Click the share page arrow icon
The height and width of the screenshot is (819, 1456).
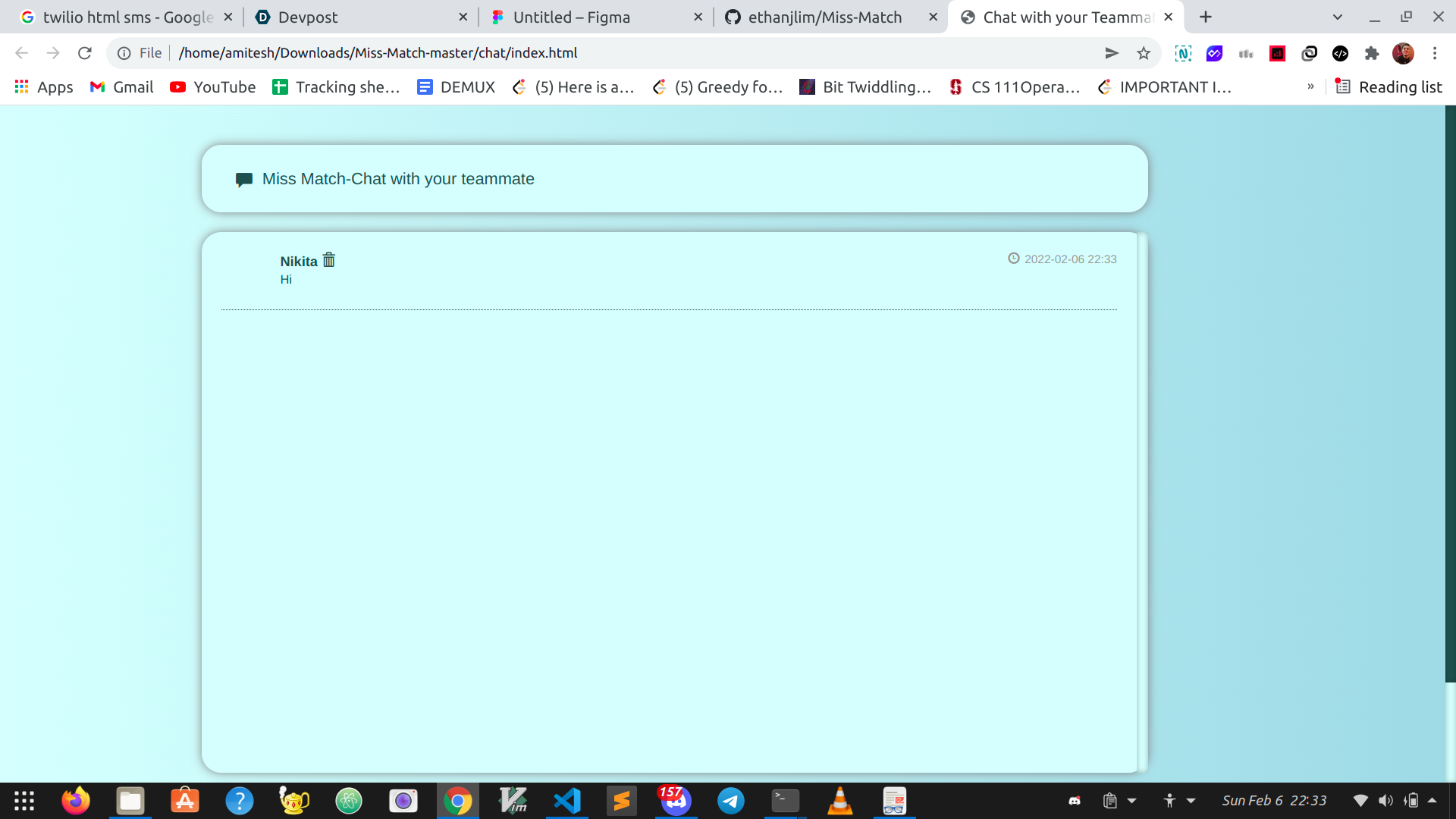click(x=1111, y=53)
